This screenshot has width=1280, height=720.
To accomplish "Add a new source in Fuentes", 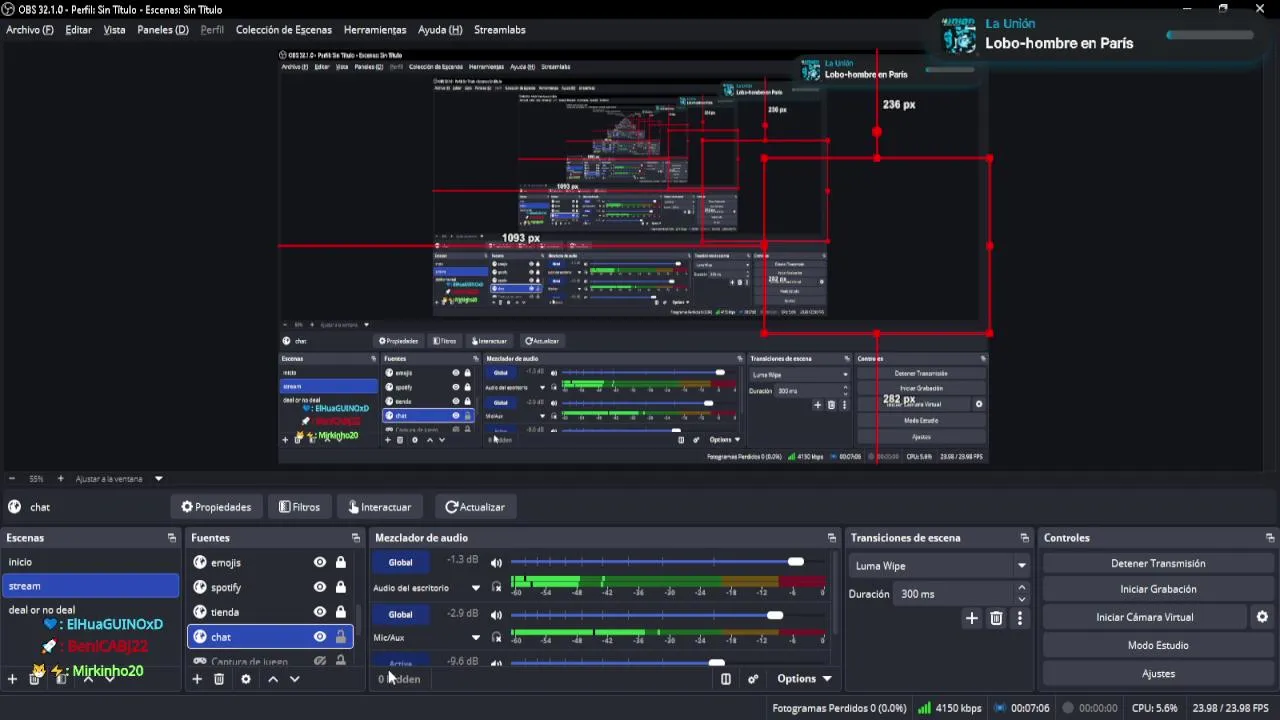I will 197,679.
